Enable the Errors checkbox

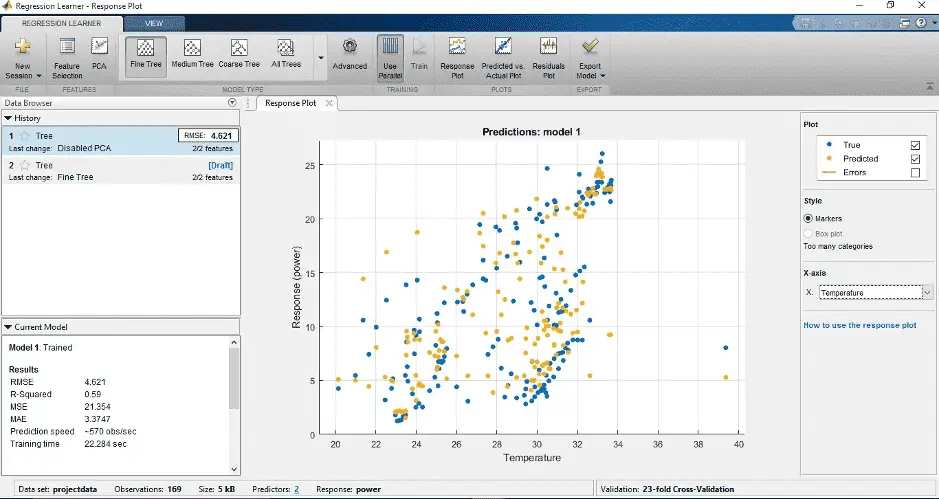click(x=915, y=173)
